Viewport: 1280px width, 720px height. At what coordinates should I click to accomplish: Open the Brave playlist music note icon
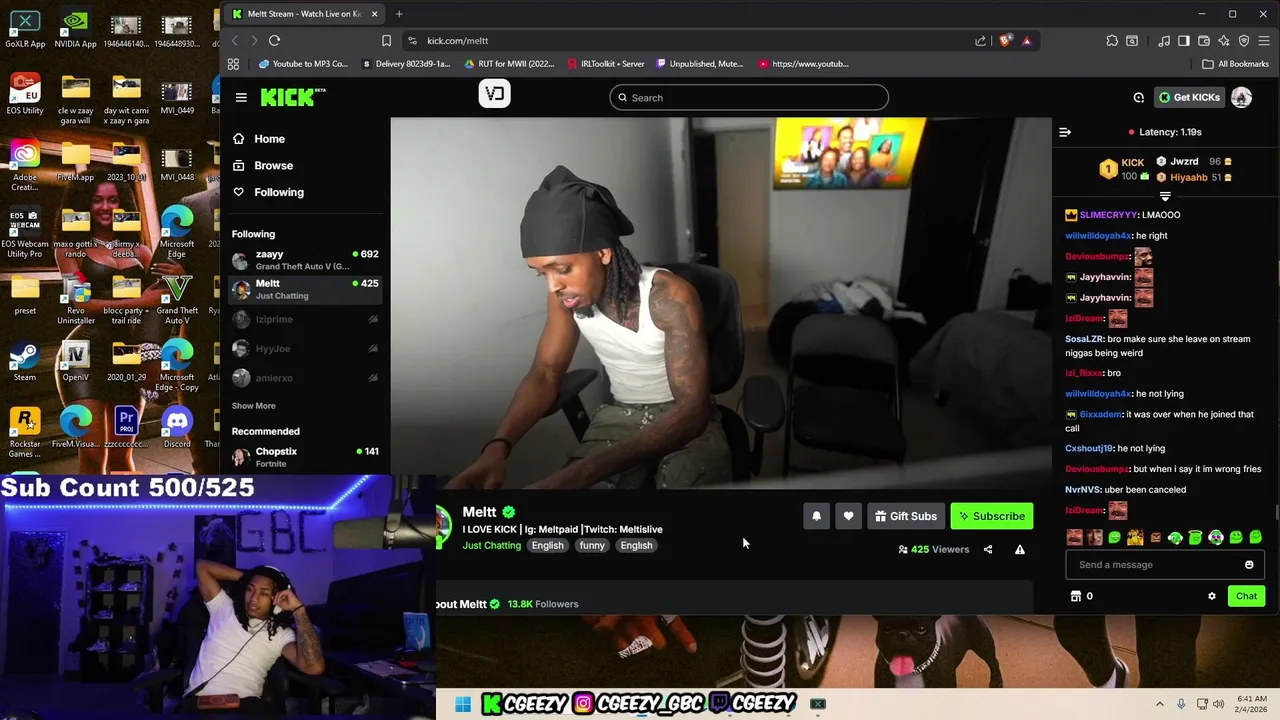(1164, 41)
